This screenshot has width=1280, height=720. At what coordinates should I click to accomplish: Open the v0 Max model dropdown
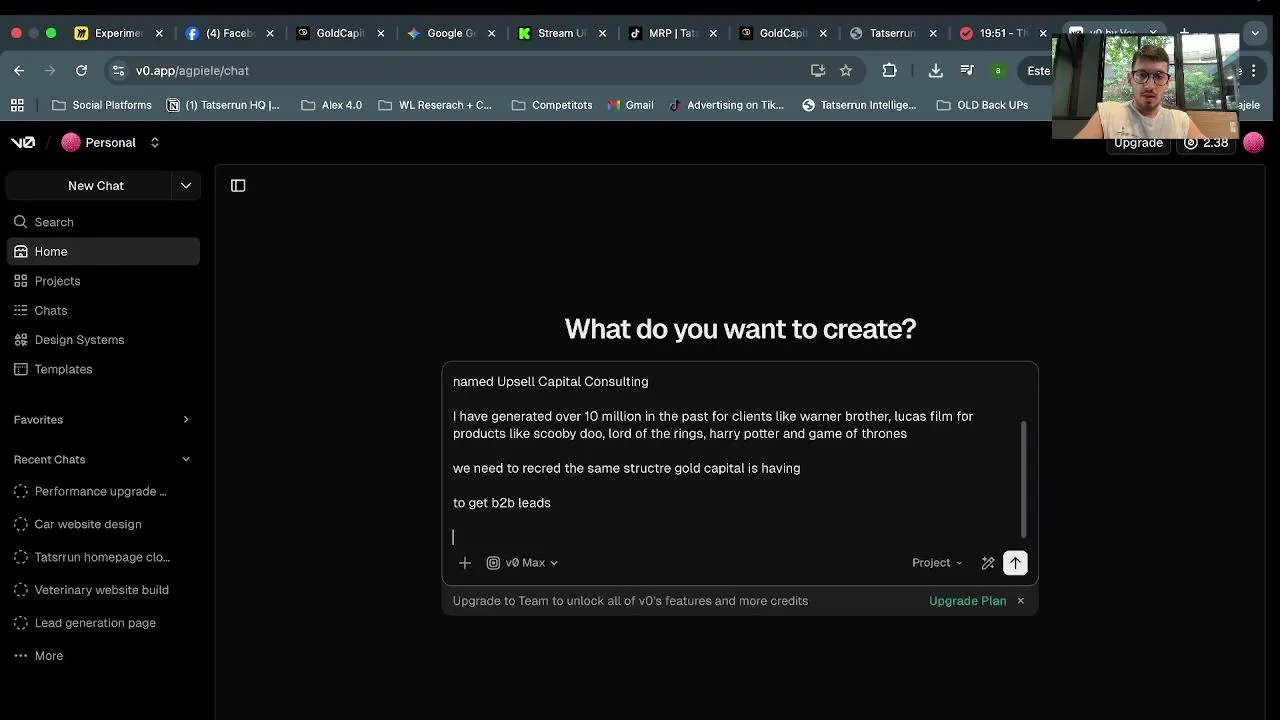coord(522,563)
